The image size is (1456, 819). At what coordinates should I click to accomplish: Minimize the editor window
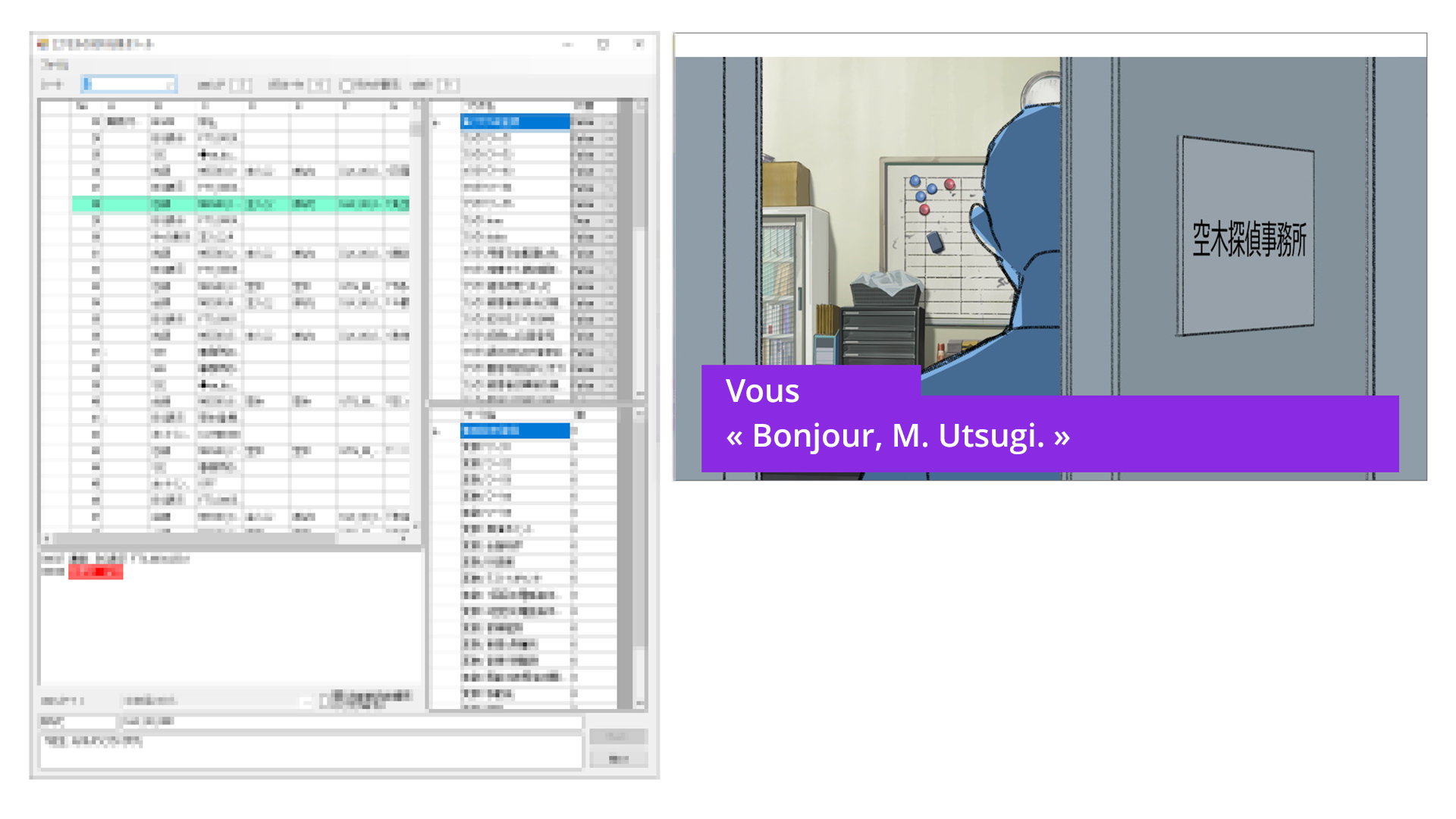(x=567, y=45)
